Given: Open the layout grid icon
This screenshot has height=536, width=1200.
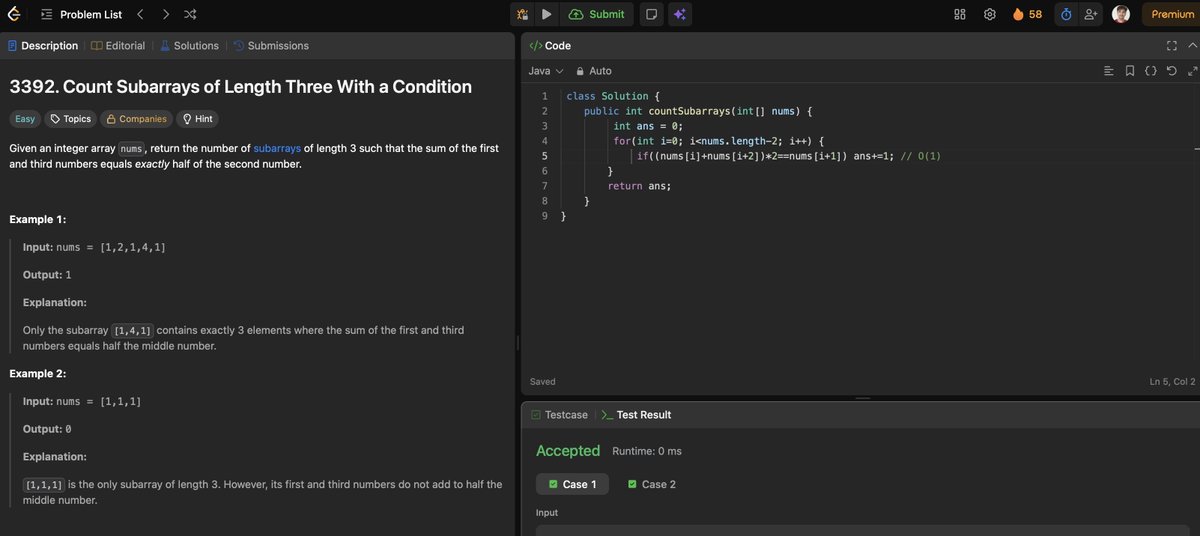Looking at the screenshot, I should tap(960, 14).
